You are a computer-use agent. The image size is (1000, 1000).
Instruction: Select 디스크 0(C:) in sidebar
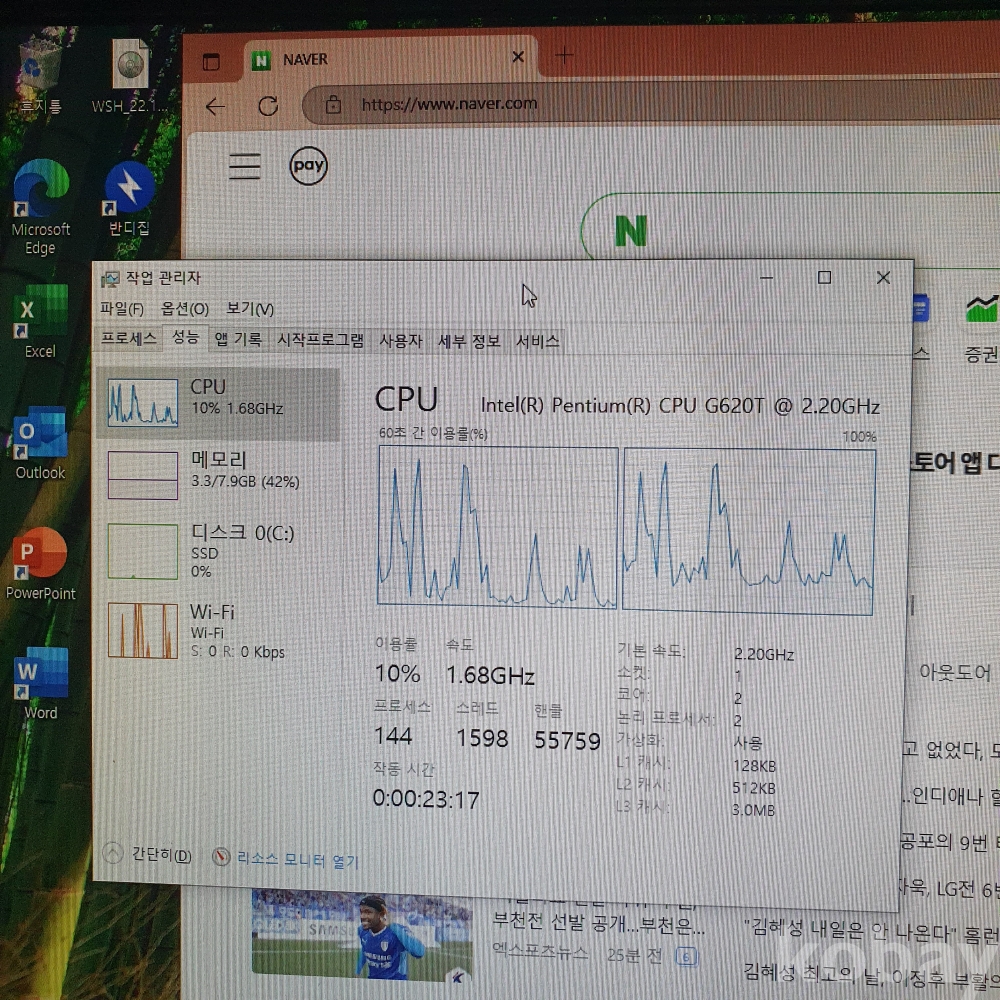[x=217, y=550]
